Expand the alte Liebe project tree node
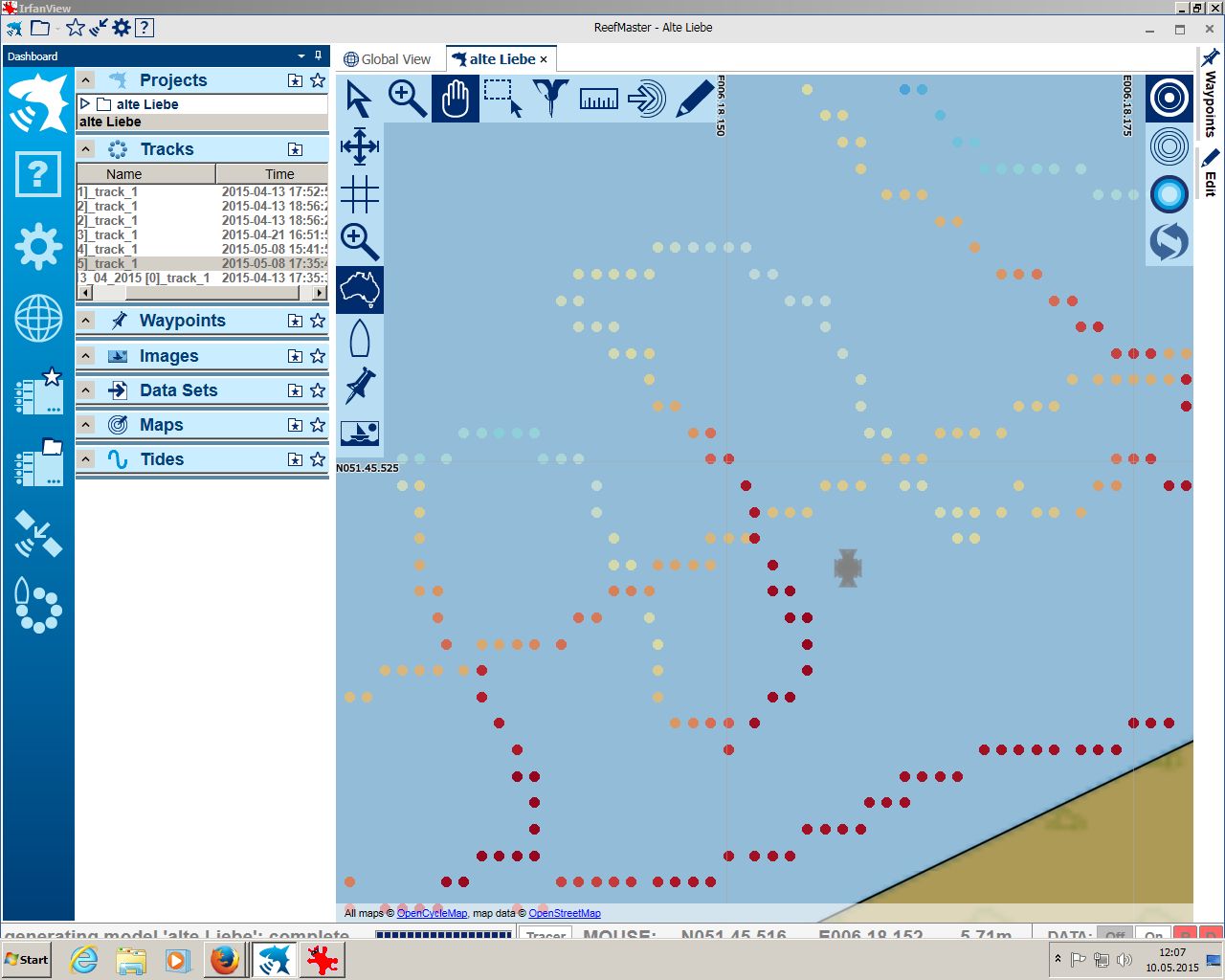Image resolution: width=1225 pixels, height=980 pixels. tap(85, 103)
